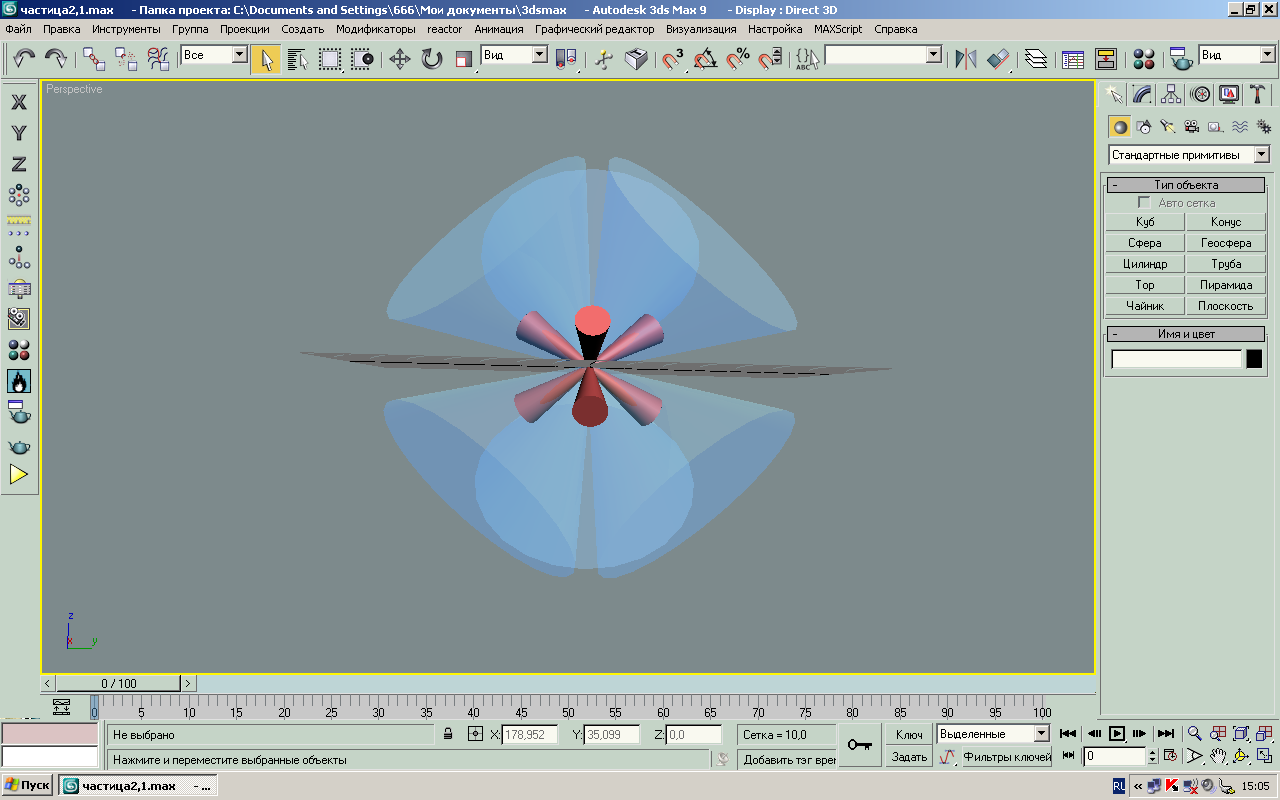
Task: Activate the Bind to Space Warp tool
Action: [158, 59]
